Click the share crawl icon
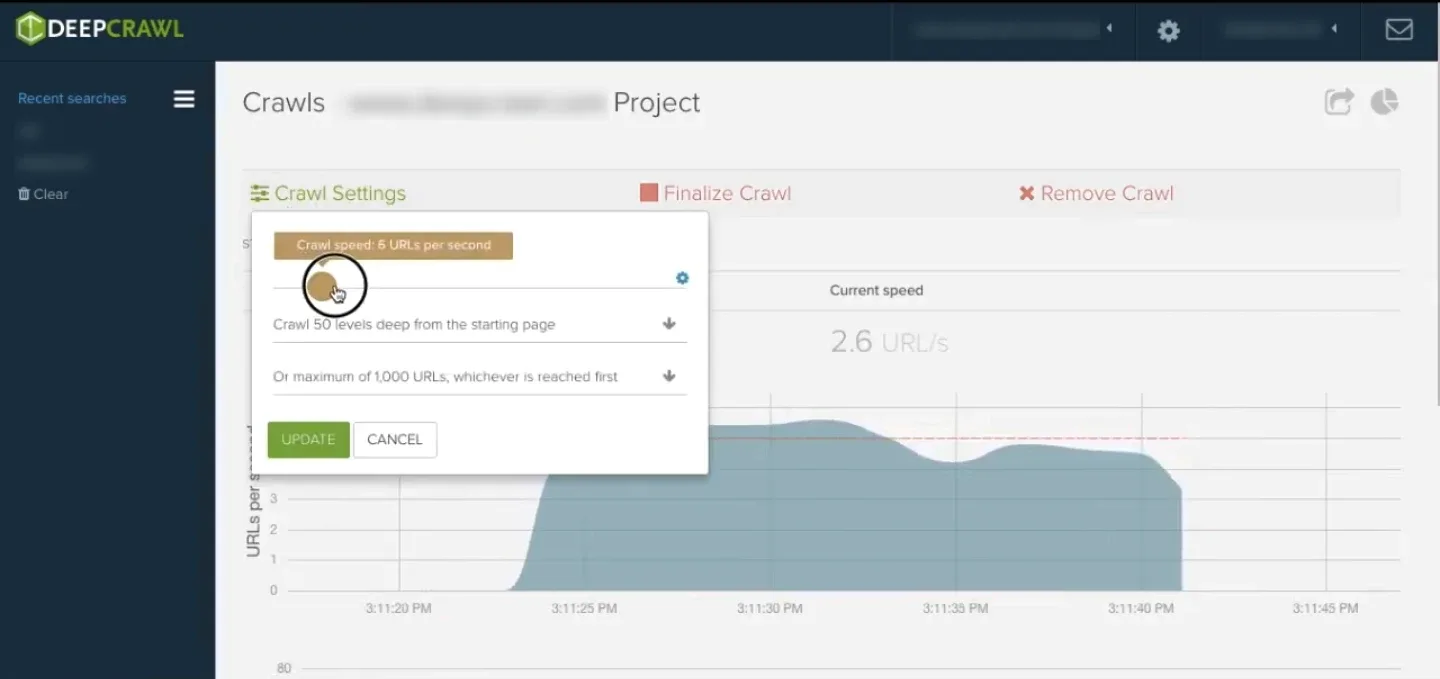The width and height of the screenshot is (1440, 679). (x=1339, y=102)
